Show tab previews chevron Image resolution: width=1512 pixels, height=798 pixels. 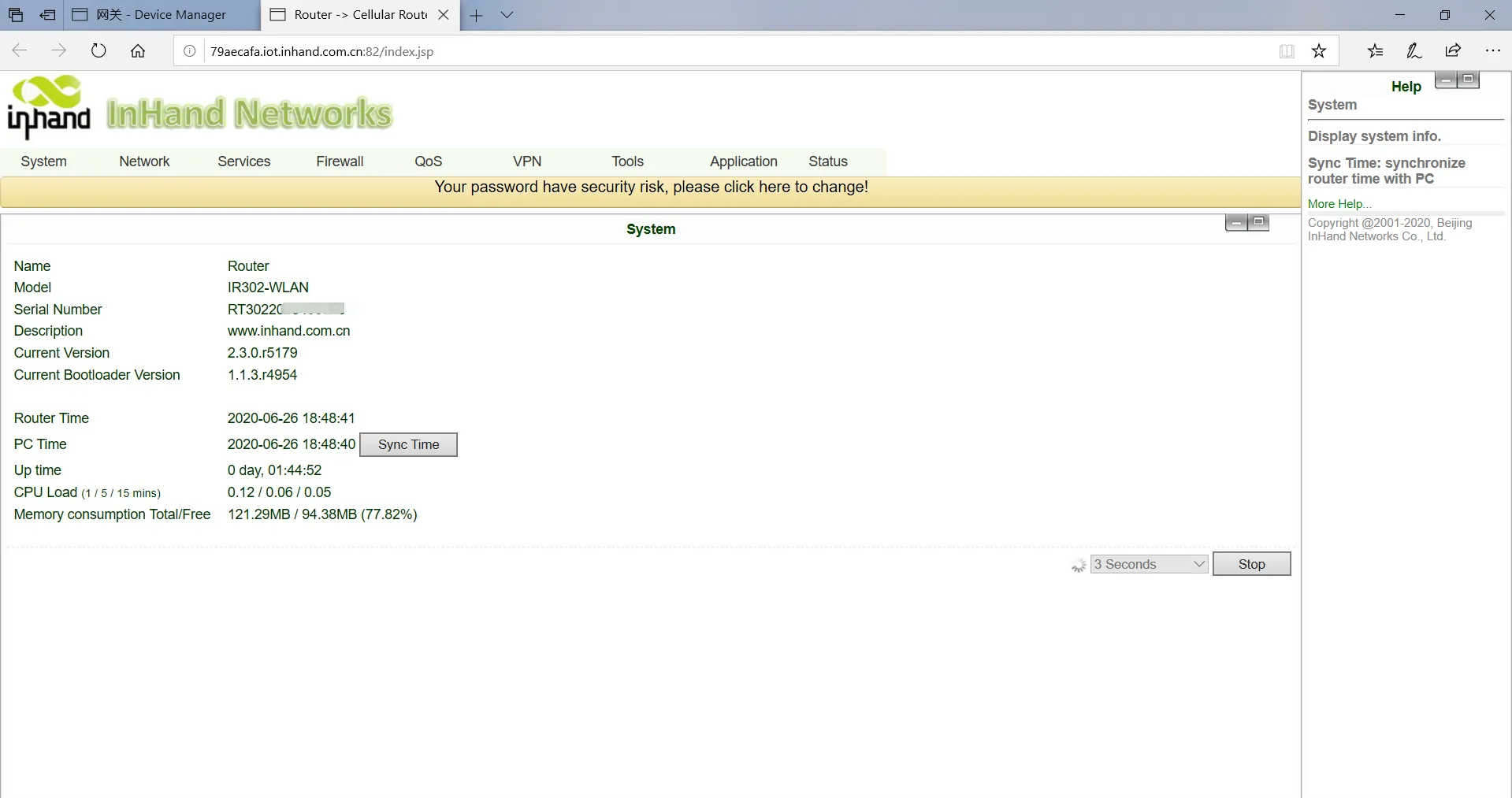coord(507,15)
